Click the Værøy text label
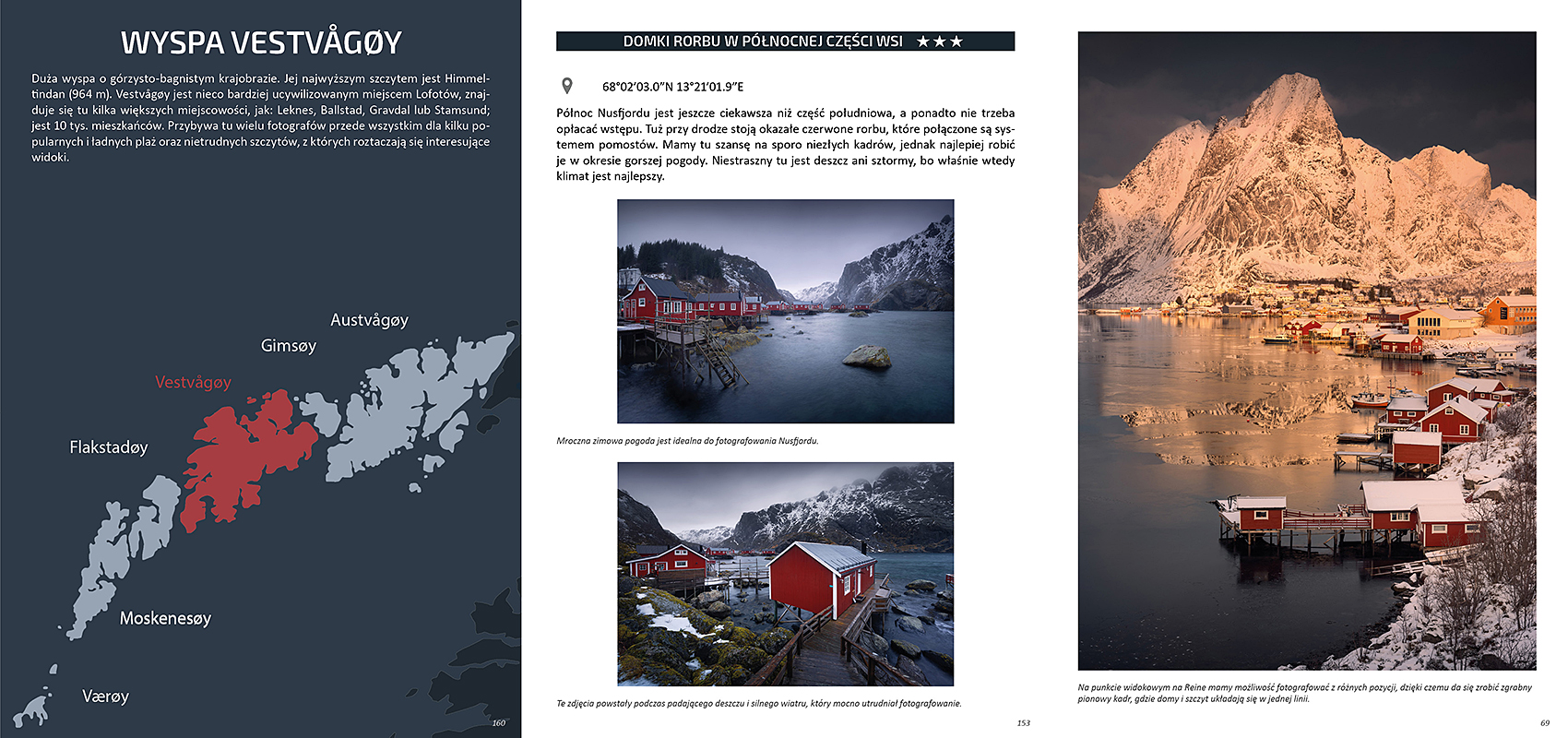This screenshot has width=1568, height=738. [x=105, y=696]
